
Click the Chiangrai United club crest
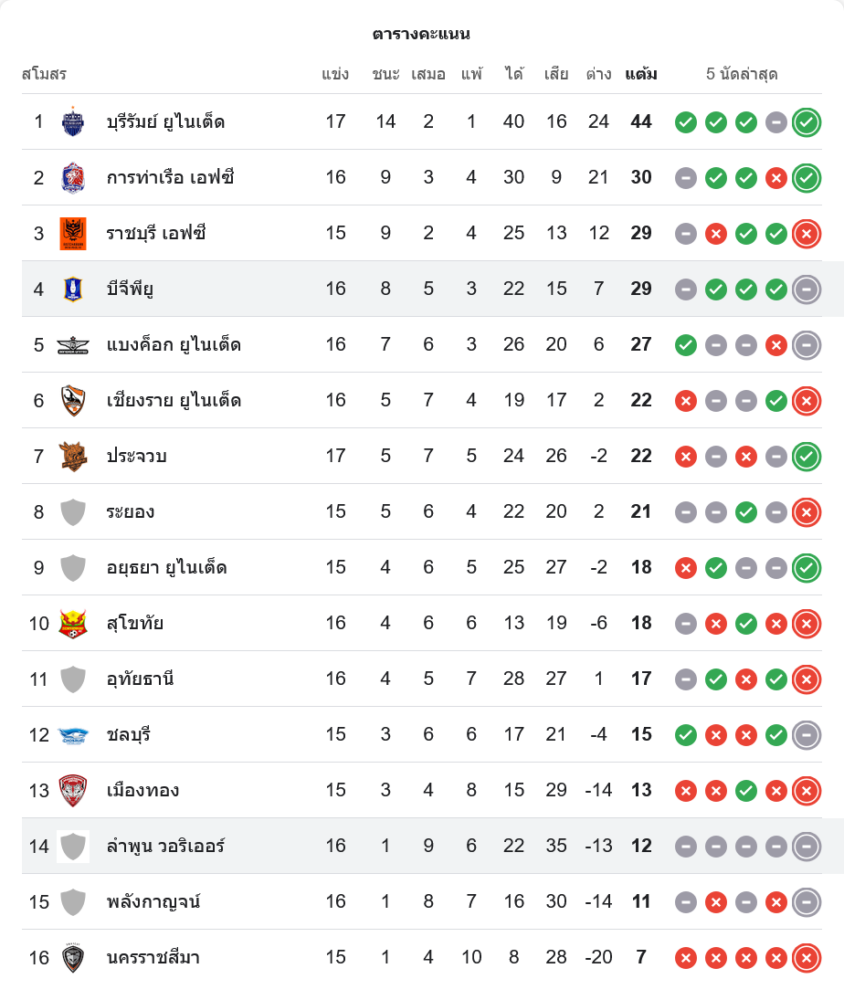point(73,400)
